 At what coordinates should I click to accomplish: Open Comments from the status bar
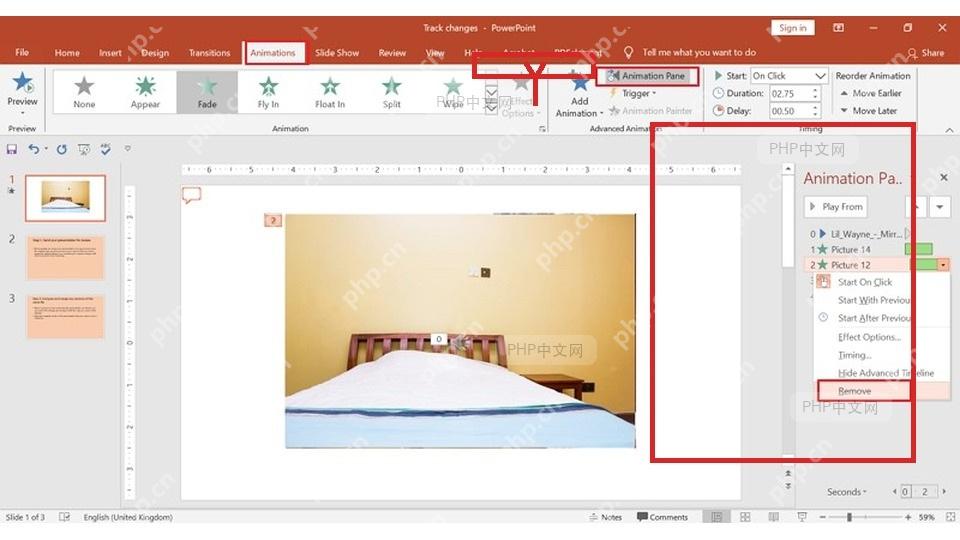pyautogui.click(x=662, y=517)
